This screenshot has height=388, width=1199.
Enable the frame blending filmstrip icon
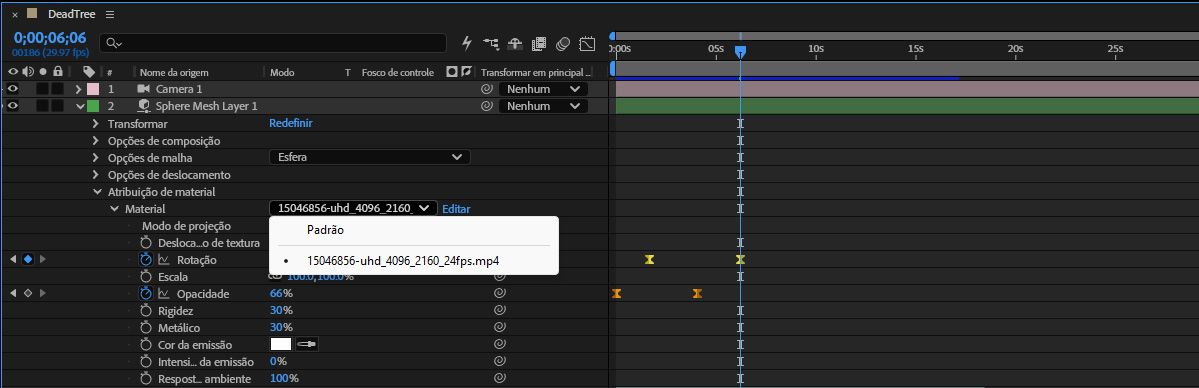coord(539,44)
